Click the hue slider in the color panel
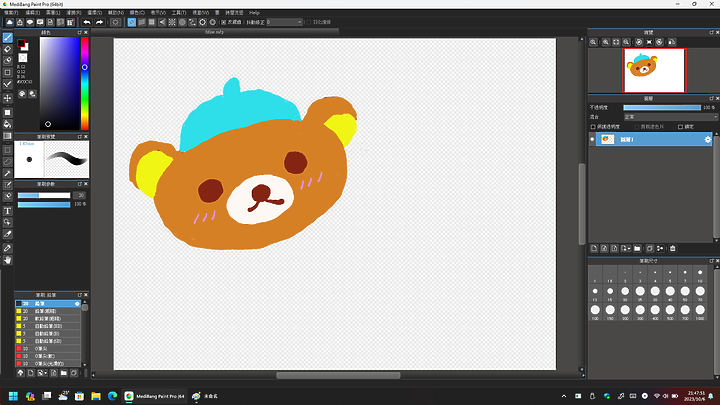Viewport: 720px width, 405px height. point(84,84)
